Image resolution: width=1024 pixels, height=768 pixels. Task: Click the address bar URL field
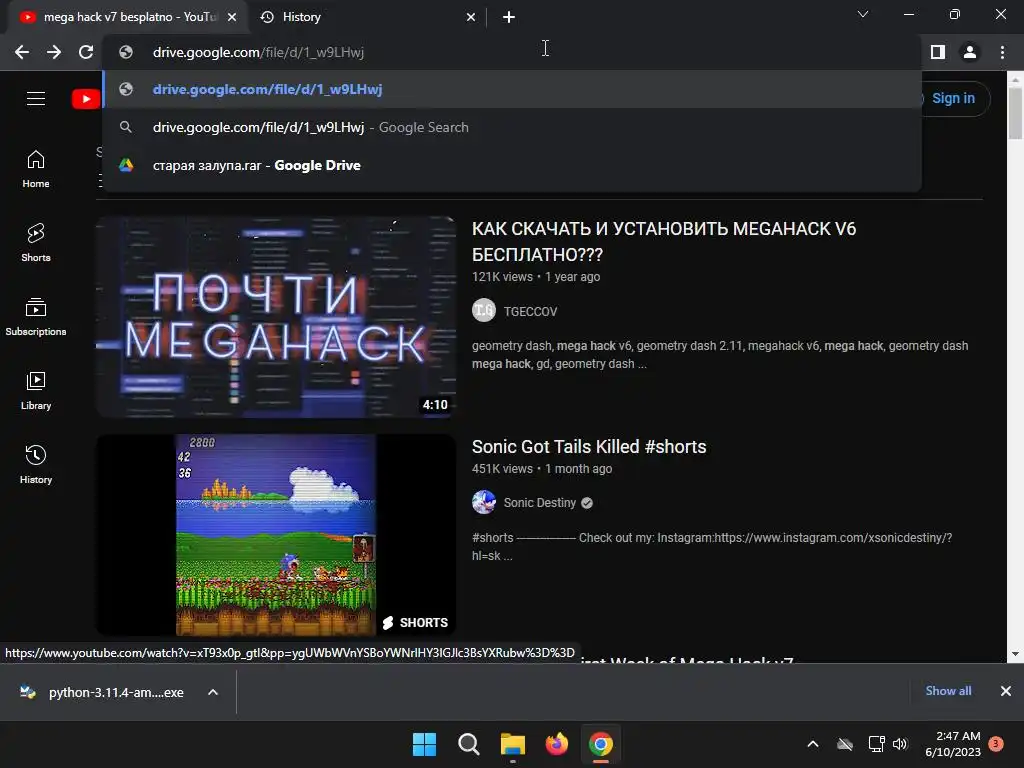pos(512,52)
